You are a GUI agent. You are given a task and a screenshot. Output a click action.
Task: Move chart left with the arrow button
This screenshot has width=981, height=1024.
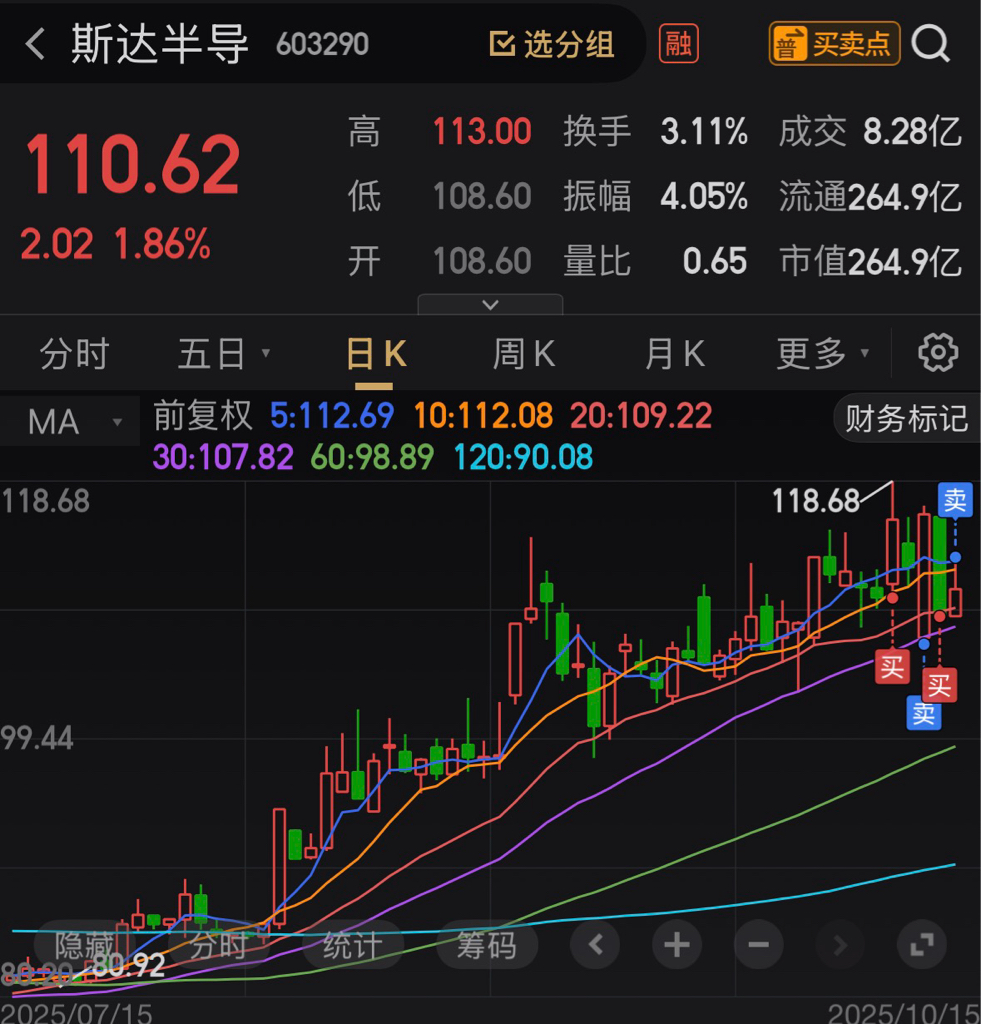pyautogui.click(x=595, y=944)
